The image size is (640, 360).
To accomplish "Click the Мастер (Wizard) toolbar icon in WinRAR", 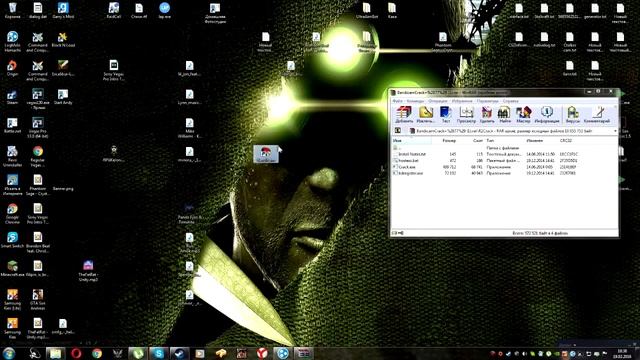I will click(523, 115).
